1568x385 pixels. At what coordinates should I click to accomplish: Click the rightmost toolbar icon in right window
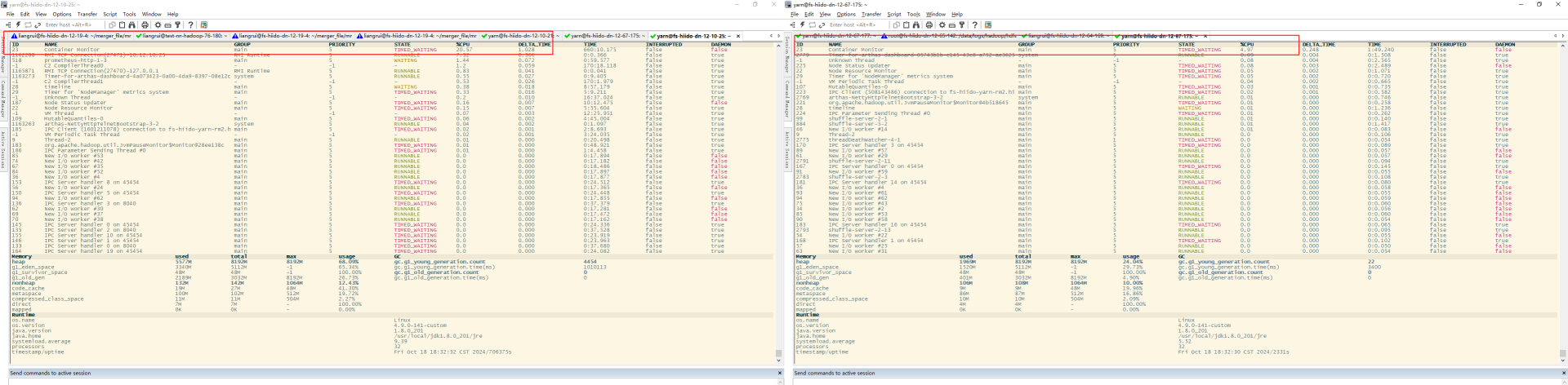(x=988, y=24)
